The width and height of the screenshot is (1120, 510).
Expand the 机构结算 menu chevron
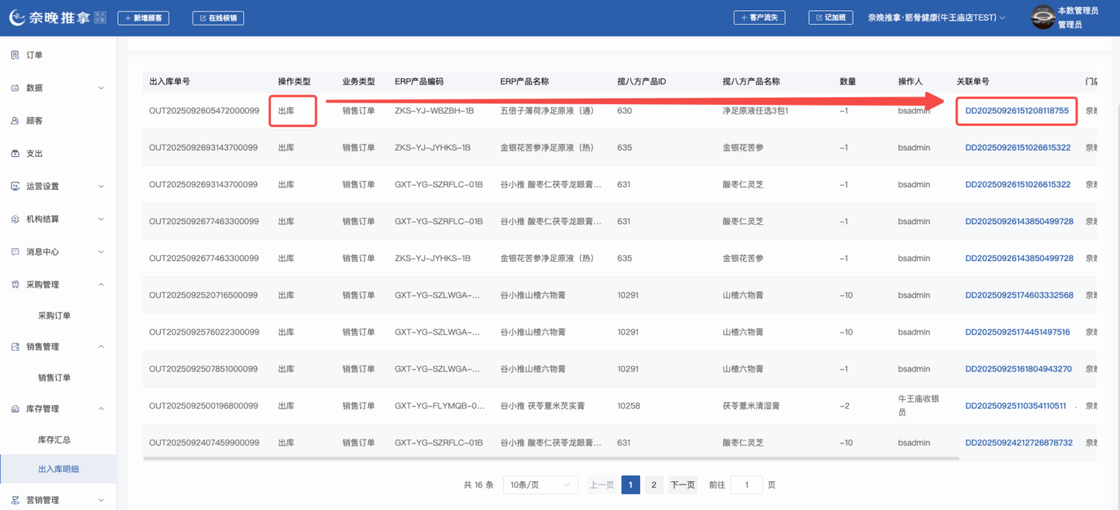point(101,219)
